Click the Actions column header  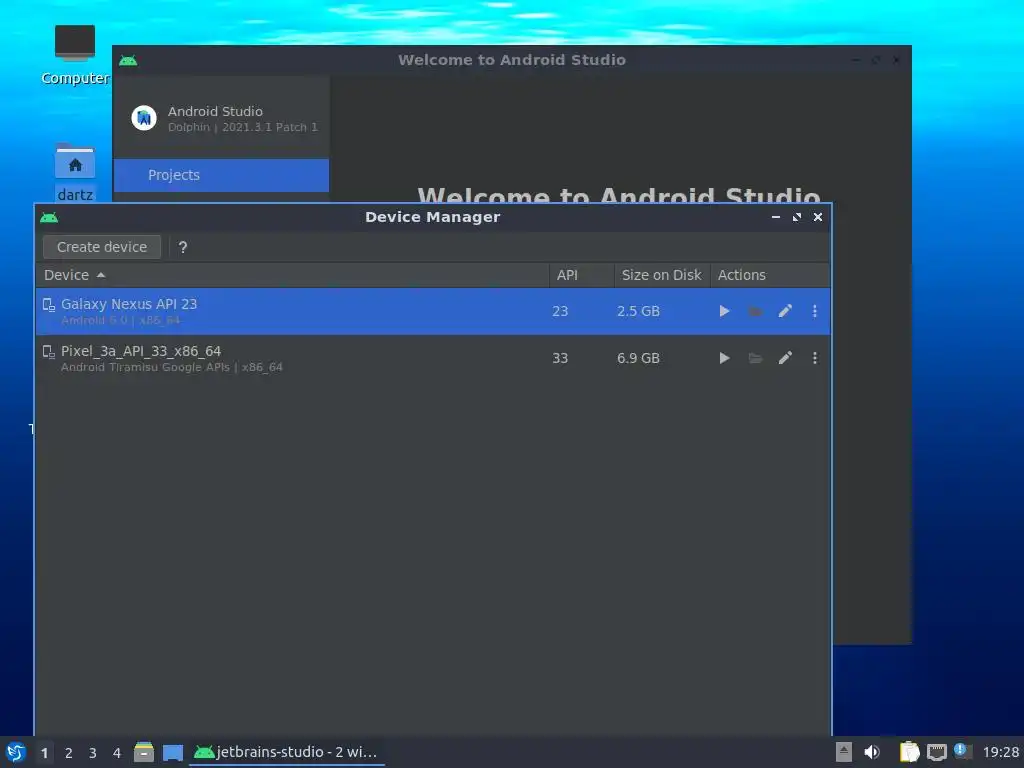pos(770,275)
